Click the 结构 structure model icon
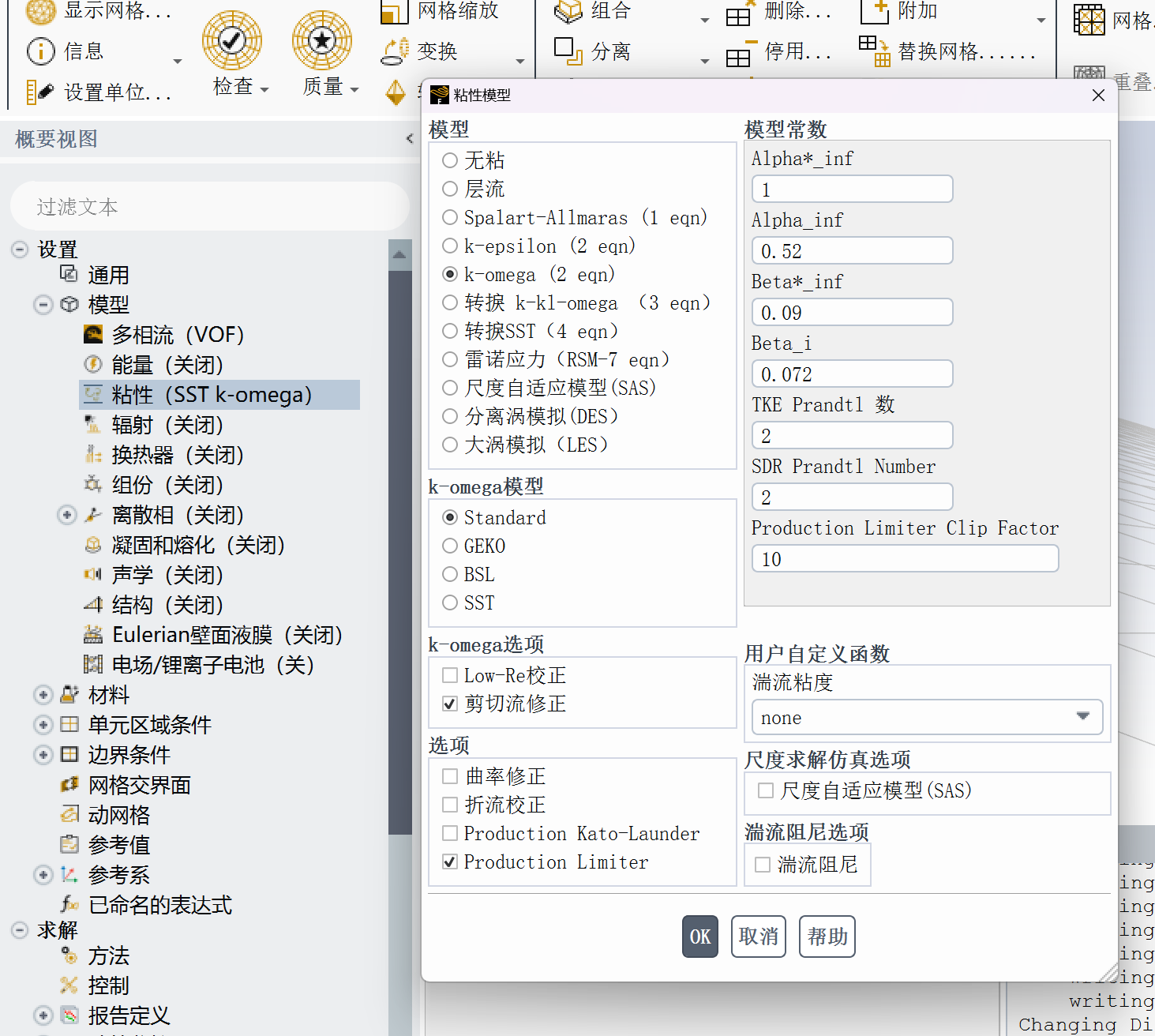Image resolution: width=1155 pixels, height=1036 pixels. 93,605
